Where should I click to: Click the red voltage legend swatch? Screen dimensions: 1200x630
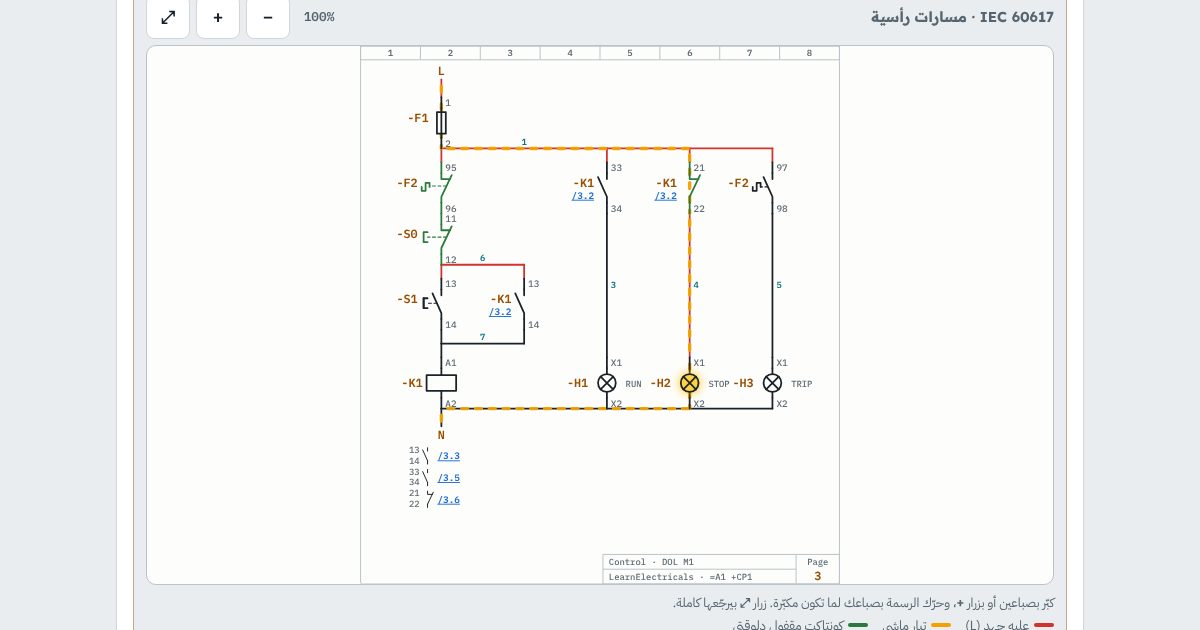click(1044, 625)
